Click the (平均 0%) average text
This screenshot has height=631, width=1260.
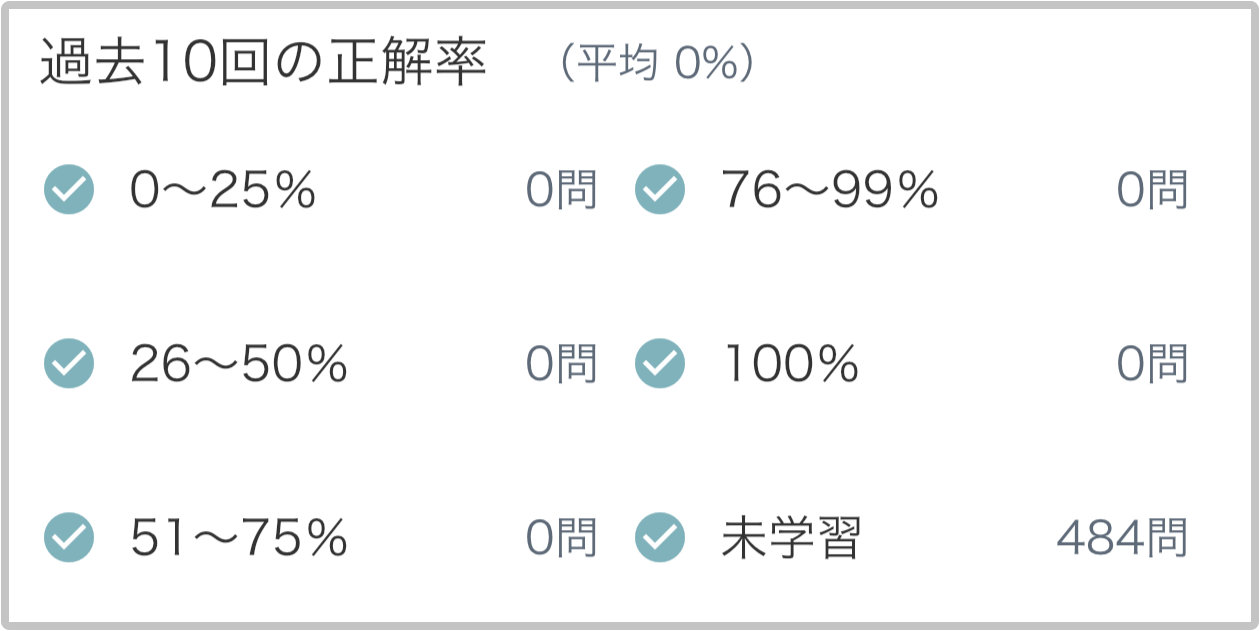click(x=656, y=66)
